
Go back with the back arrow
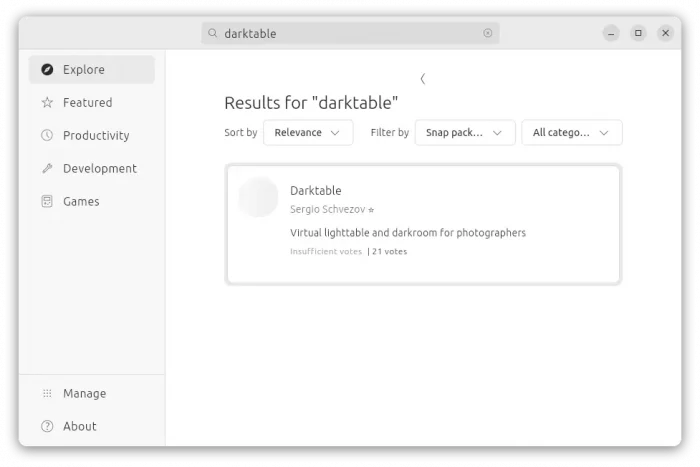(x=423, y=79)
